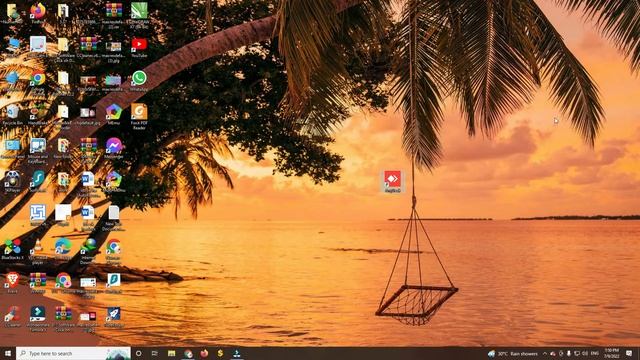
Task: Open the dollar sign app on taskbar
Action: [220, 353]
